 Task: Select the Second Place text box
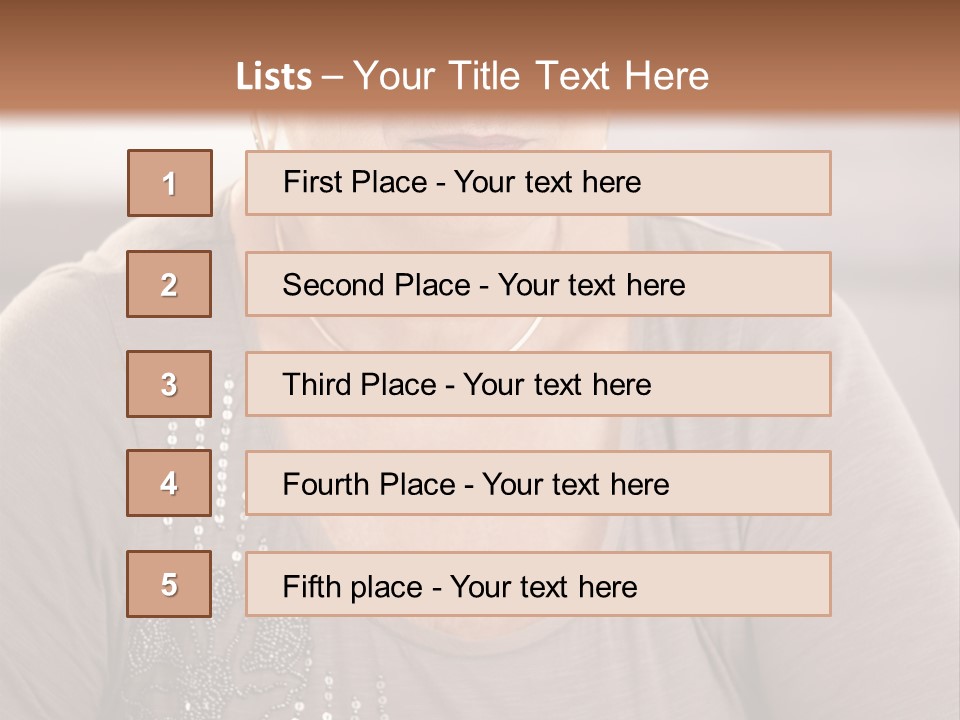coord(538,284)
